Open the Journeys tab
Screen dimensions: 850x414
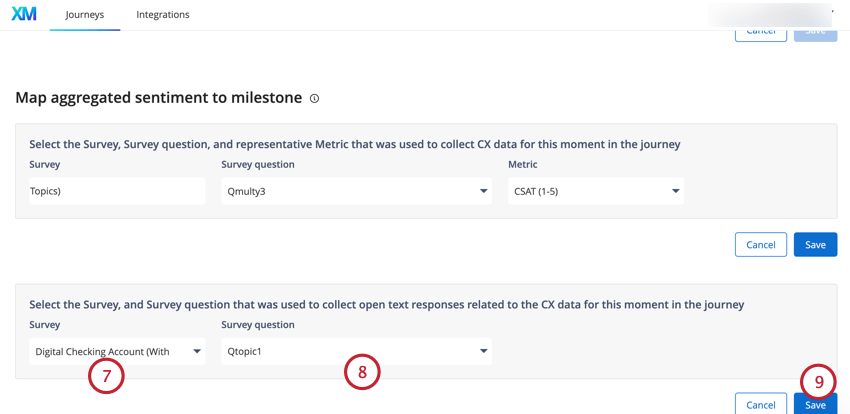(85, 15)
